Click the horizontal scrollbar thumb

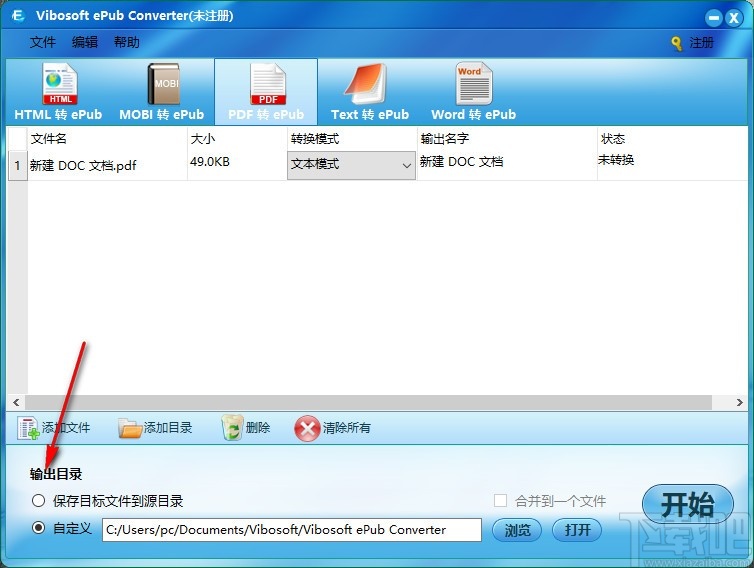tap(368, 403)
